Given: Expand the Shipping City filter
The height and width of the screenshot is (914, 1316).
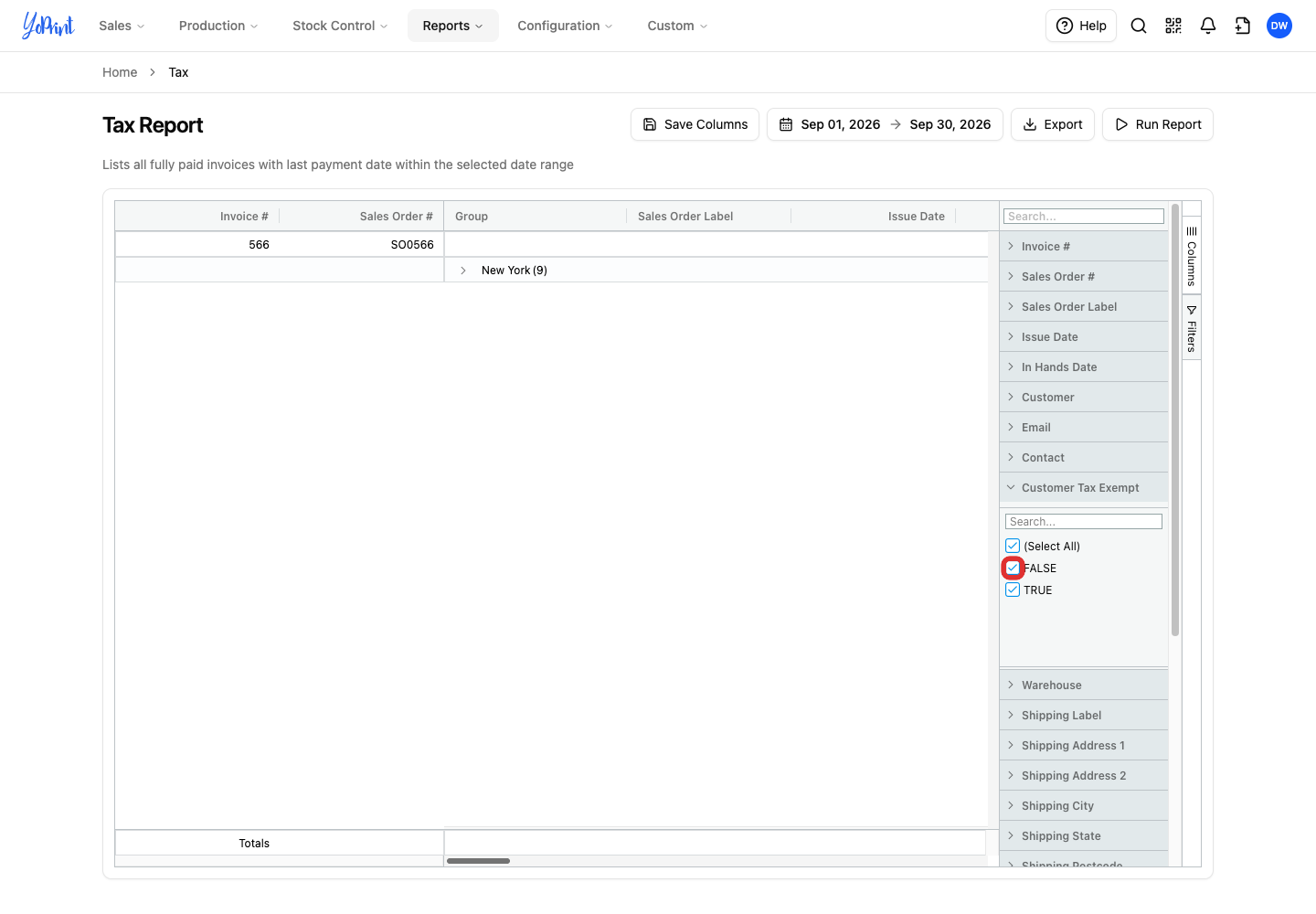Looking at the screenshot, I should tap(1084, 806).
